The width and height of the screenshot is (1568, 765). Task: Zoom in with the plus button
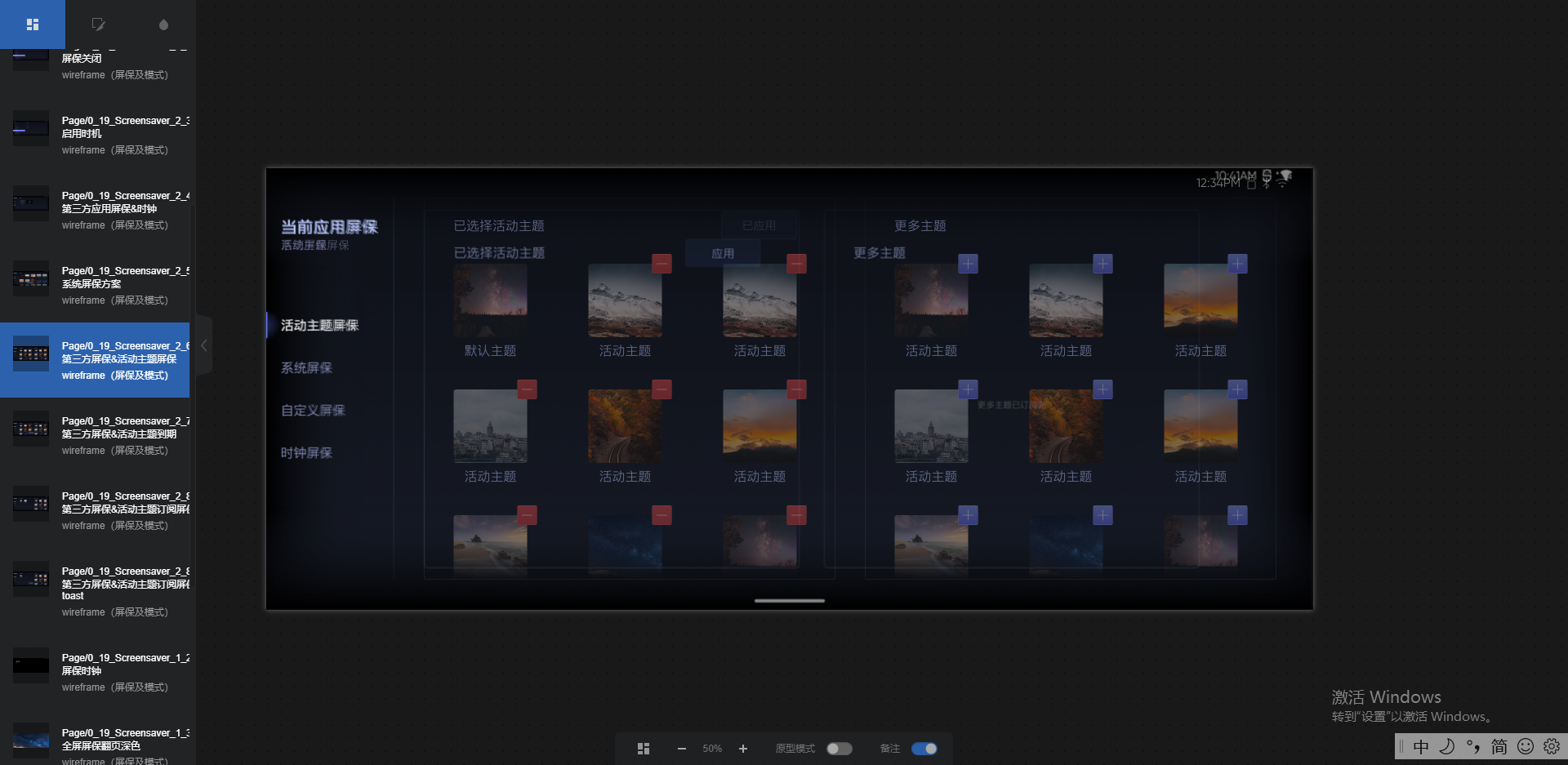(x=743, y=749)
